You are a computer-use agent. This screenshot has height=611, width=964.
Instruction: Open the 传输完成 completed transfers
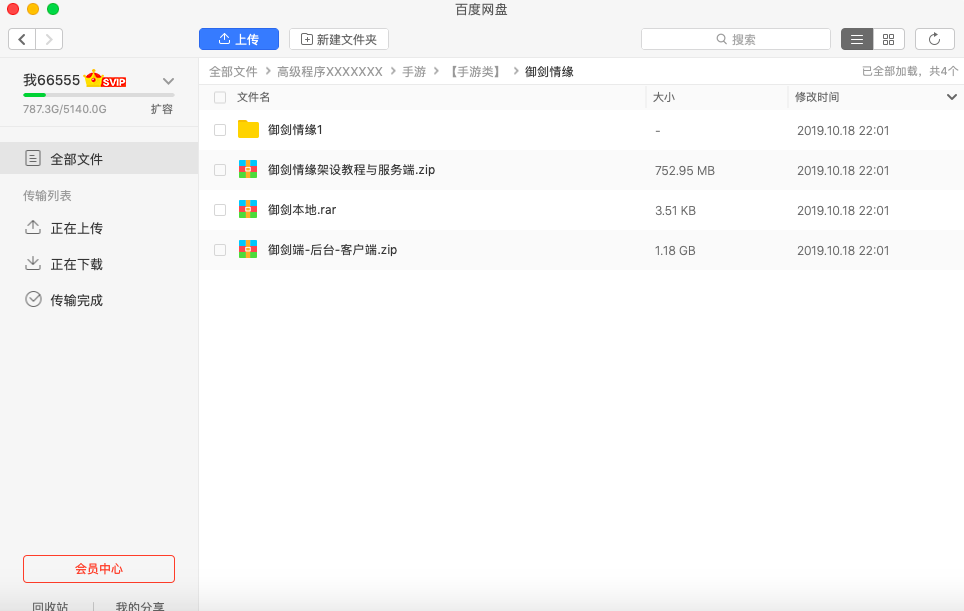(76, 300)
